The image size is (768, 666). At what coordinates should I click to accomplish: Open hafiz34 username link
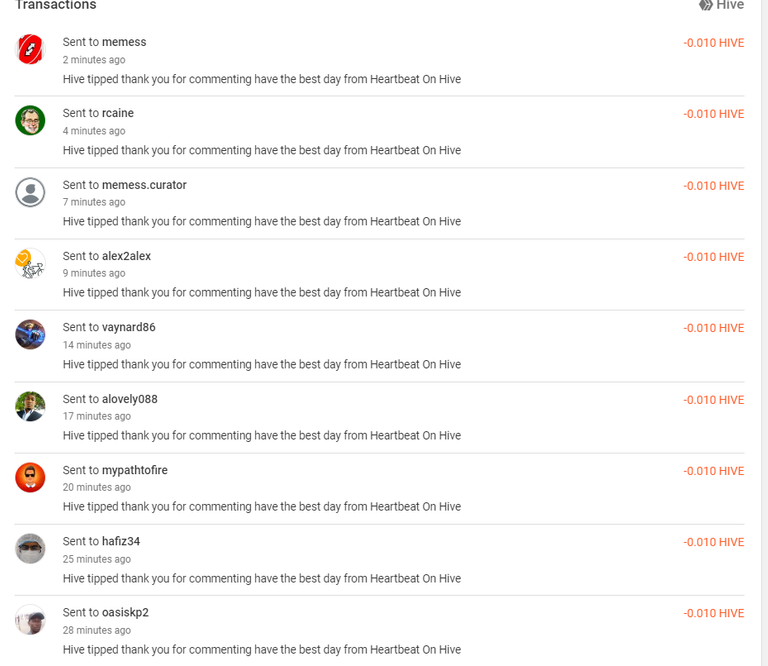coord(121,541)
